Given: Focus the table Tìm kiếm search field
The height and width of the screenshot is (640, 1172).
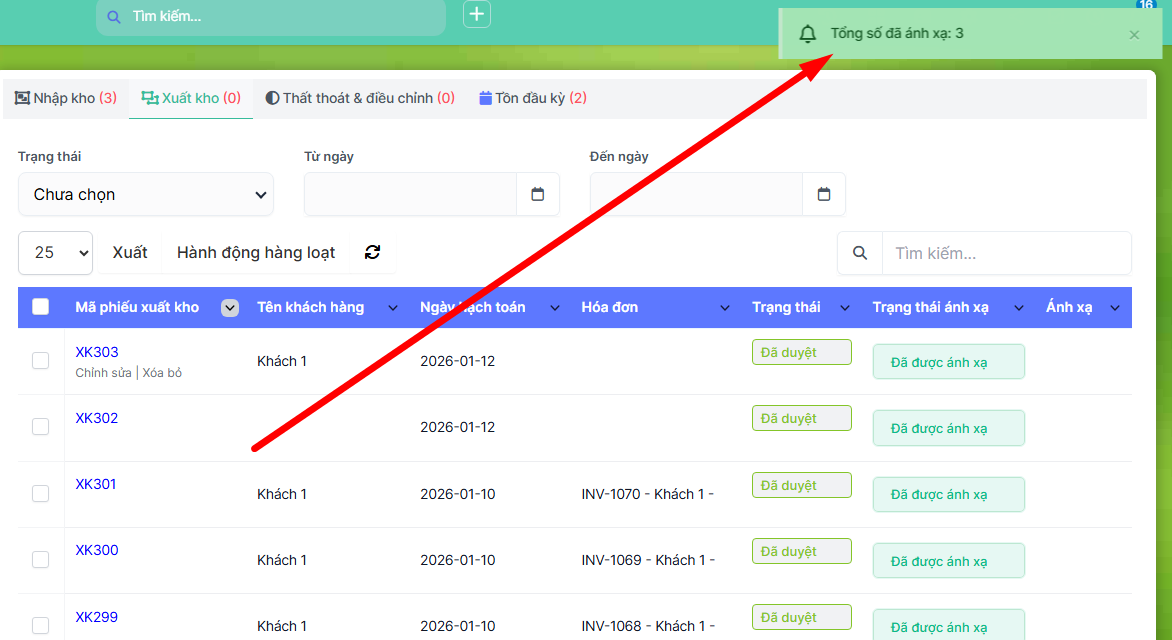Looking at the screenshot, I should click(1005, 253).
